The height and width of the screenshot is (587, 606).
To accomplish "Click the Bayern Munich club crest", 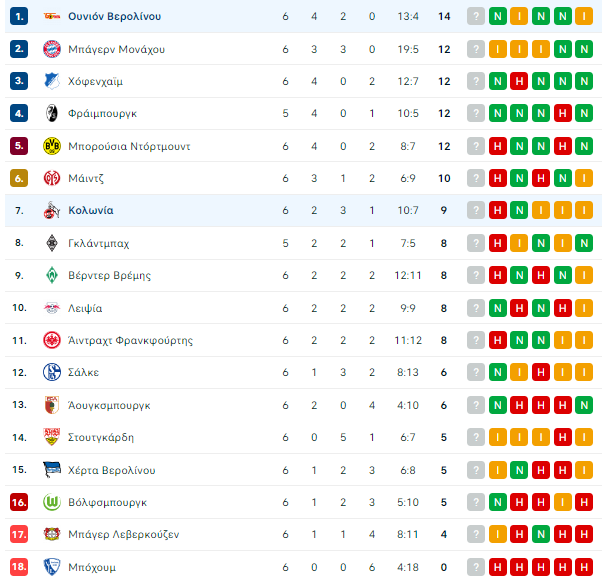I will tap(52, 49).
